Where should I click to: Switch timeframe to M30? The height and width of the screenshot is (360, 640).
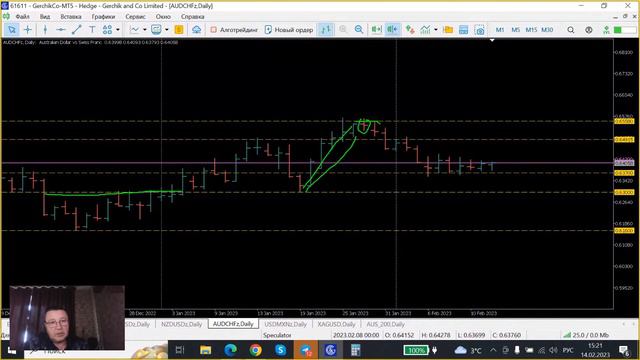547,30
